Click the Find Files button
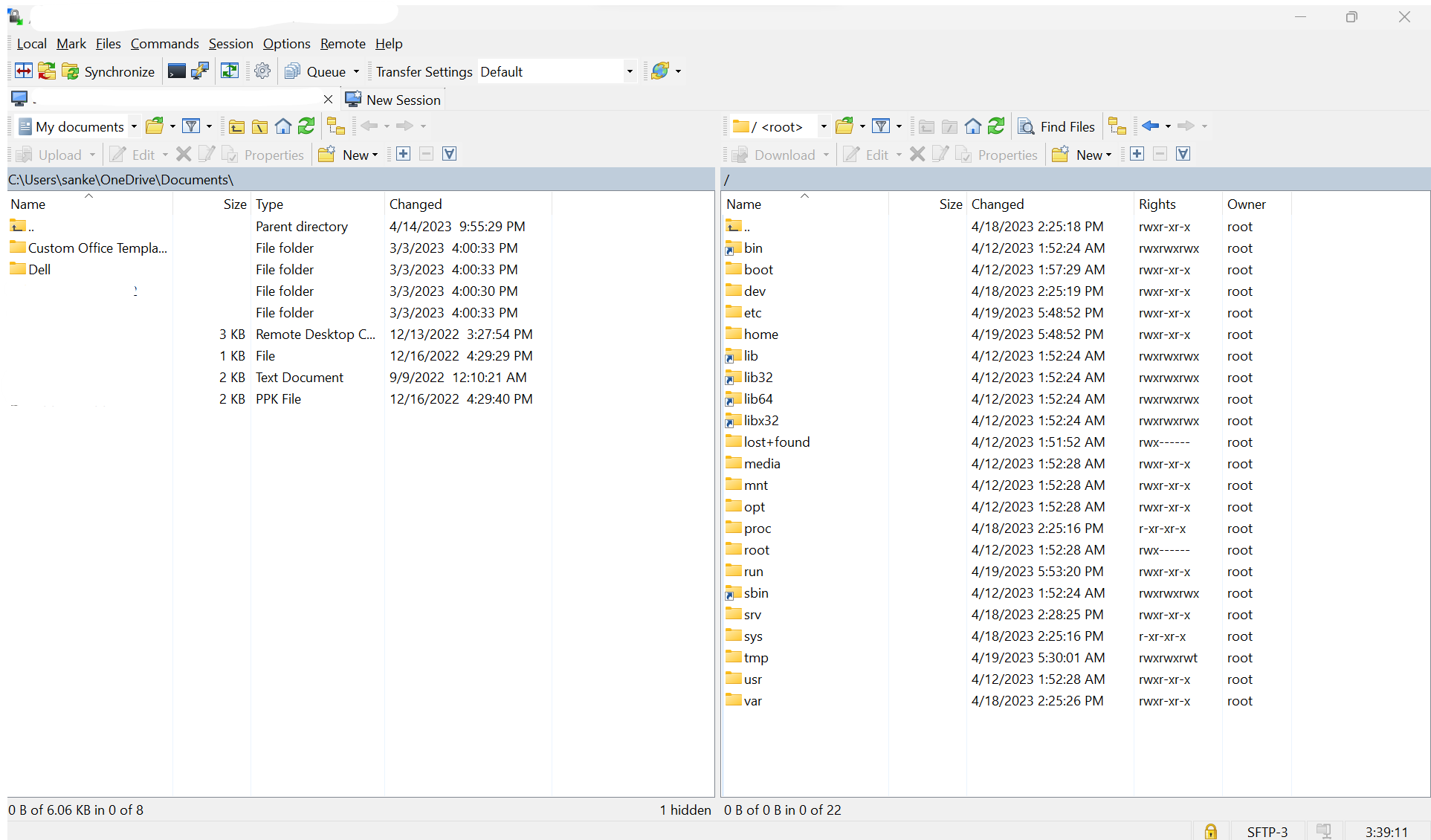The height and width of the screenshot is (840, 1431). (x=1056, y=126)
